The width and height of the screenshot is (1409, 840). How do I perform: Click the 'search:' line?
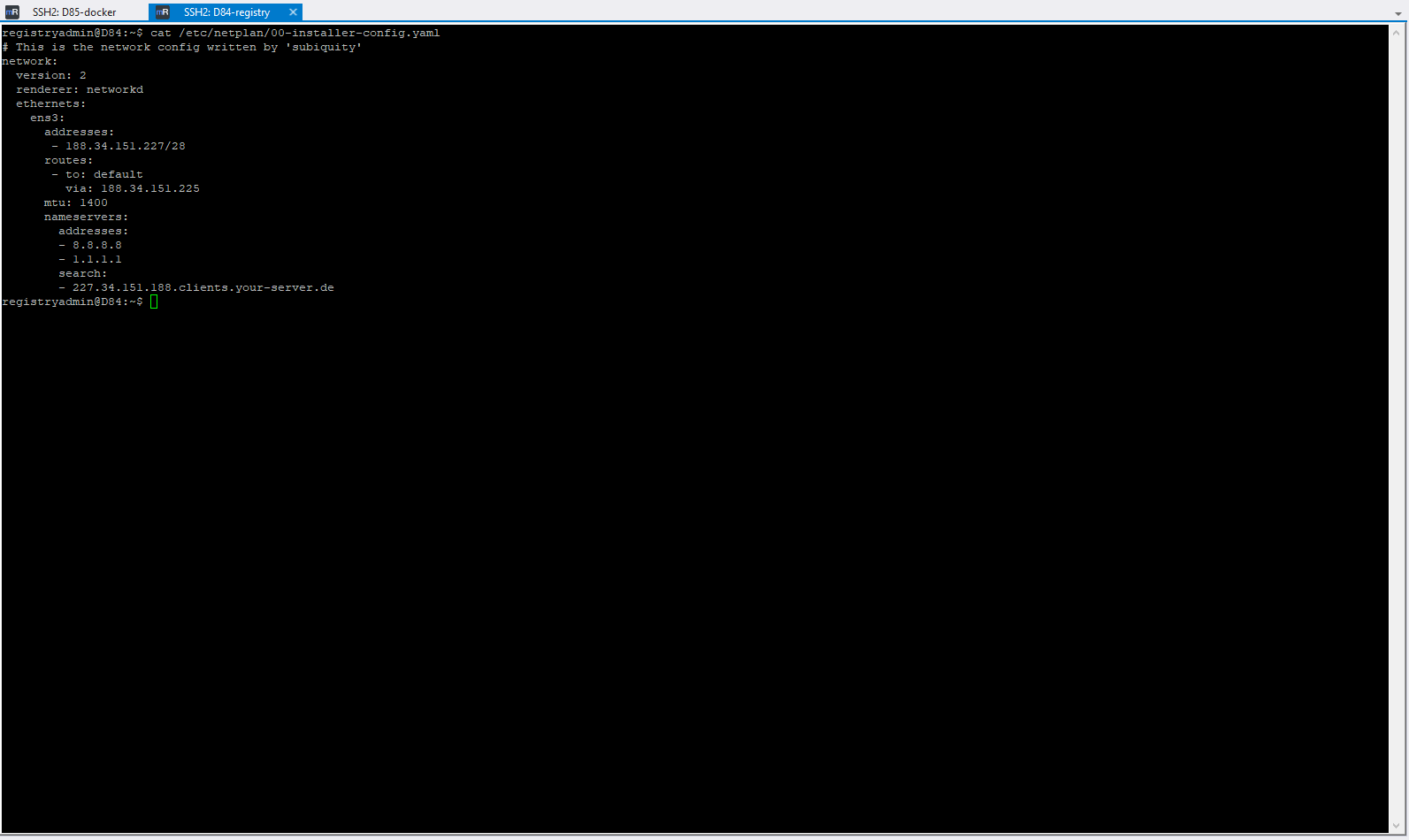point(83,273)
